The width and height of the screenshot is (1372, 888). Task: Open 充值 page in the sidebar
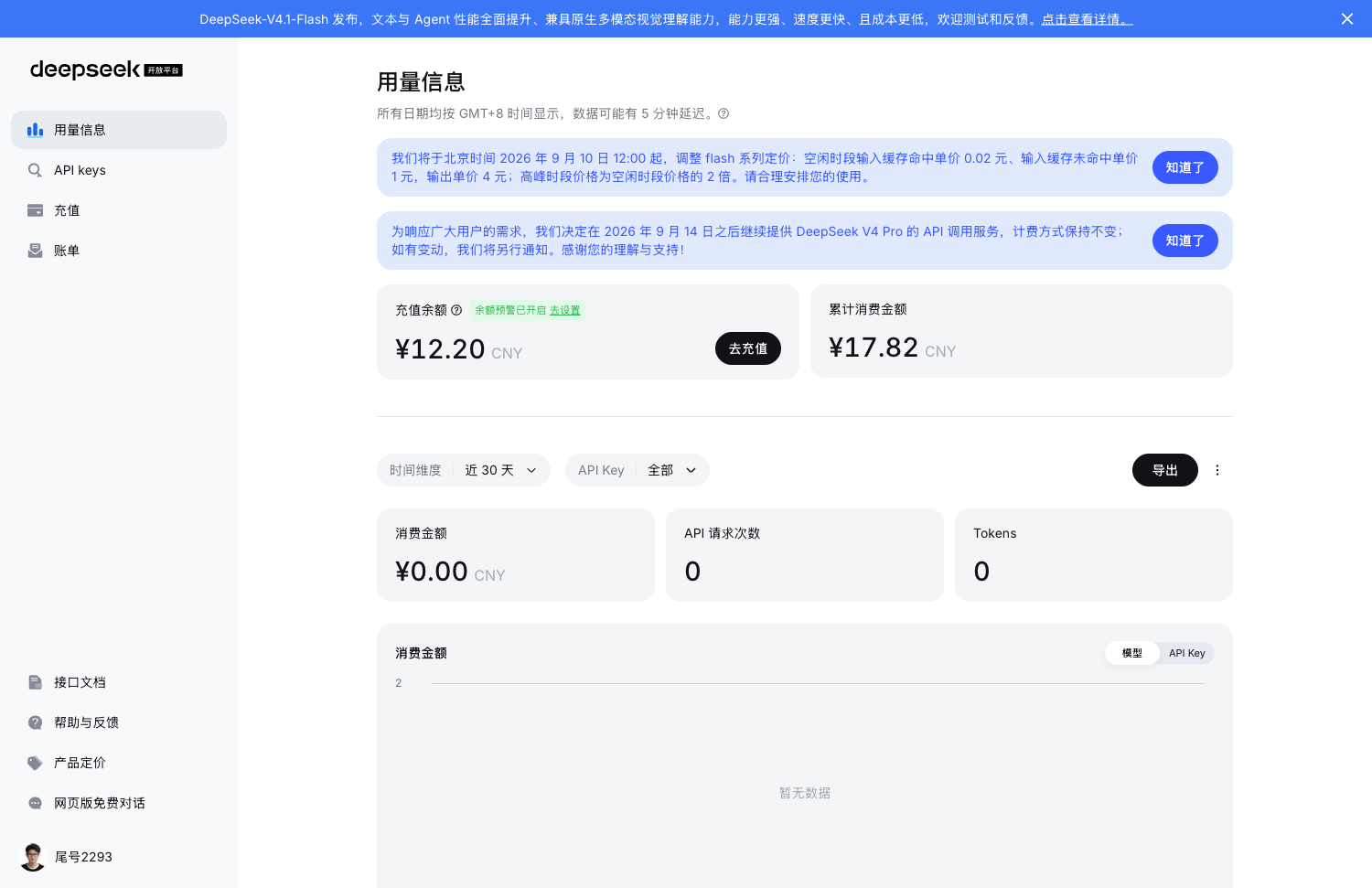119,210
